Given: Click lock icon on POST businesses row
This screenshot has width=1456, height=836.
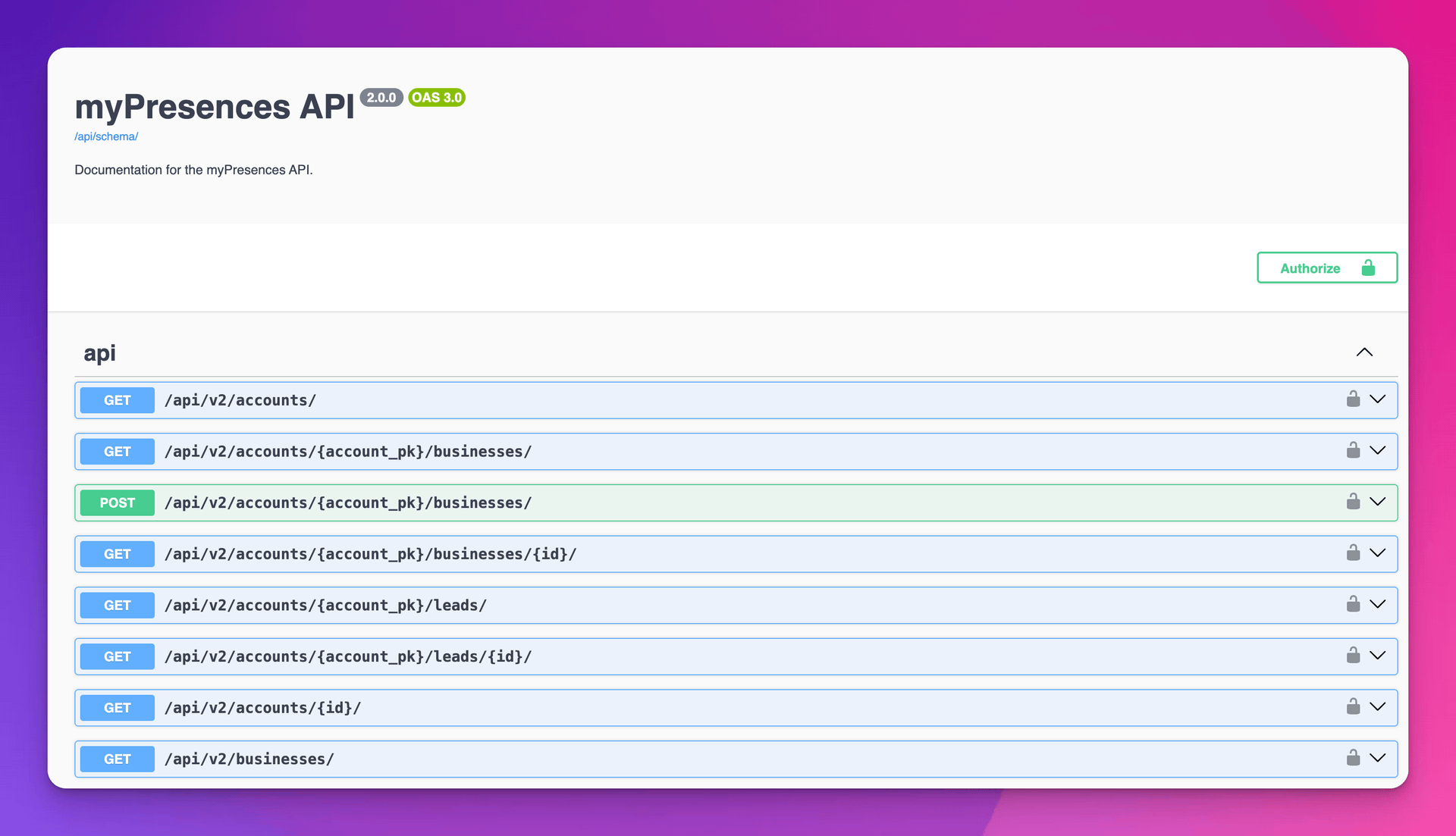Looking at the screenshot, I should pyautogui.click(x=1353, y=502).
